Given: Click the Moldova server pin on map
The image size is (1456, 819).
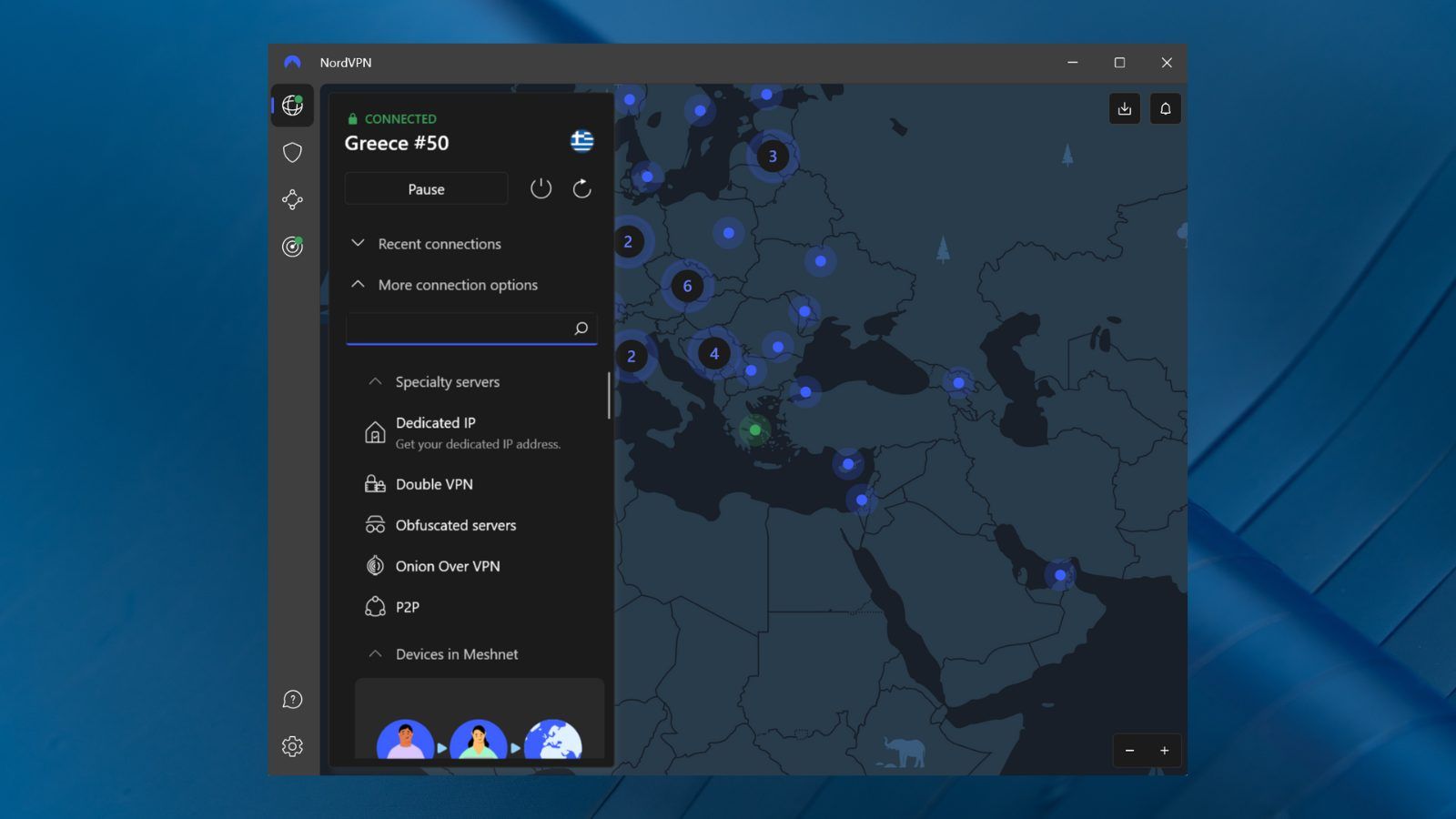Looking at the screenshot, I should point(804,311).
